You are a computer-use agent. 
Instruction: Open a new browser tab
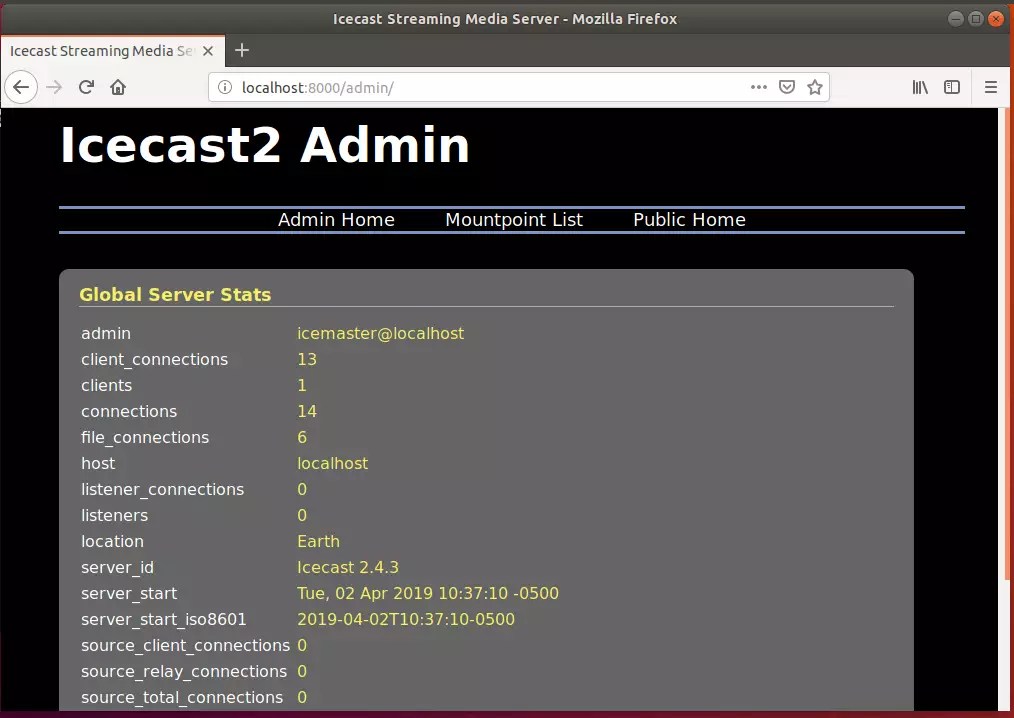241,50
